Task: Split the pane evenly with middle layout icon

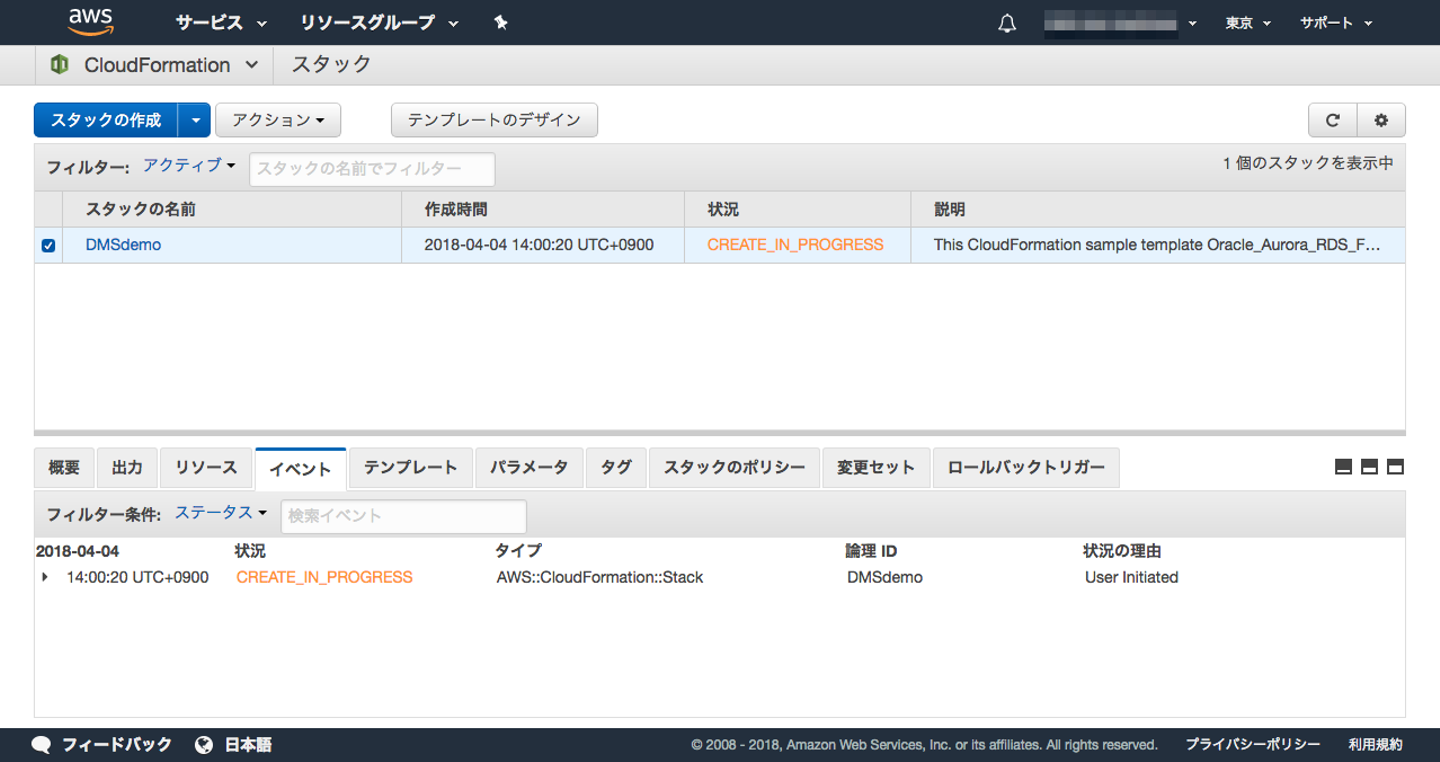Action: pyautogui.click(x=1369, y=467)
